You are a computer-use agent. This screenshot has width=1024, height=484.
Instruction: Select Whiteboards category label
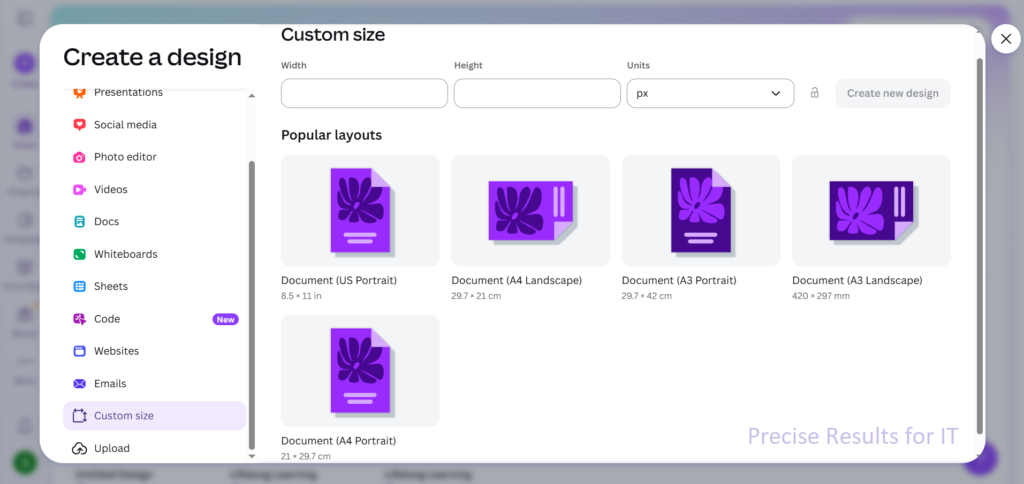[126, 254]
